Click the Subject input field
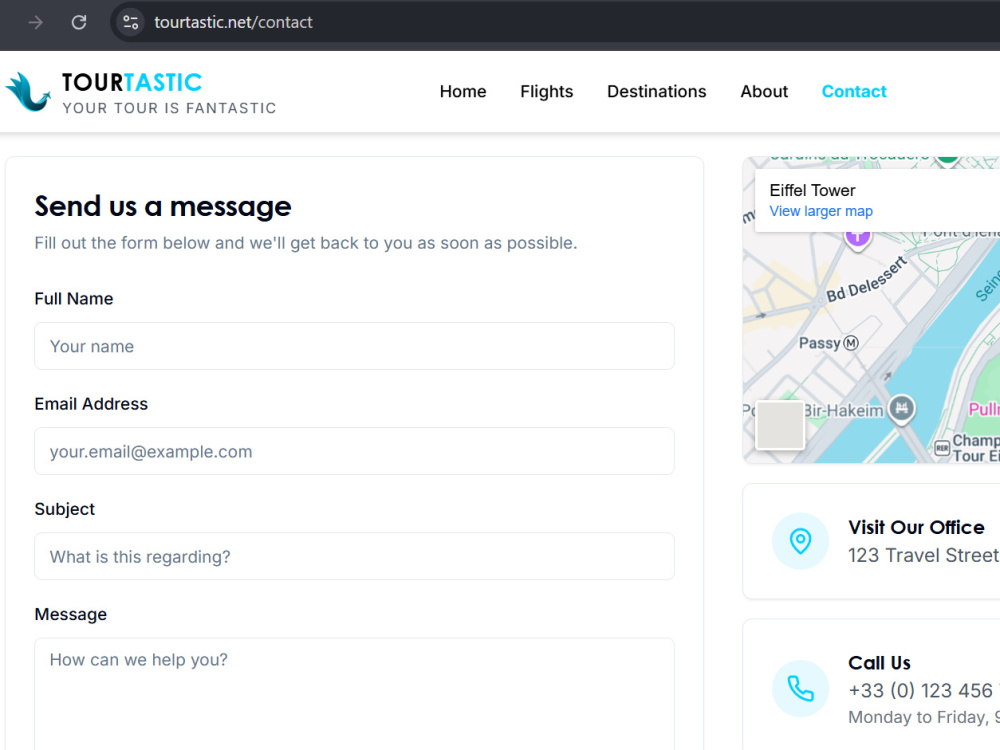The height and width of the screenshot is (750, 1000). 355,557
